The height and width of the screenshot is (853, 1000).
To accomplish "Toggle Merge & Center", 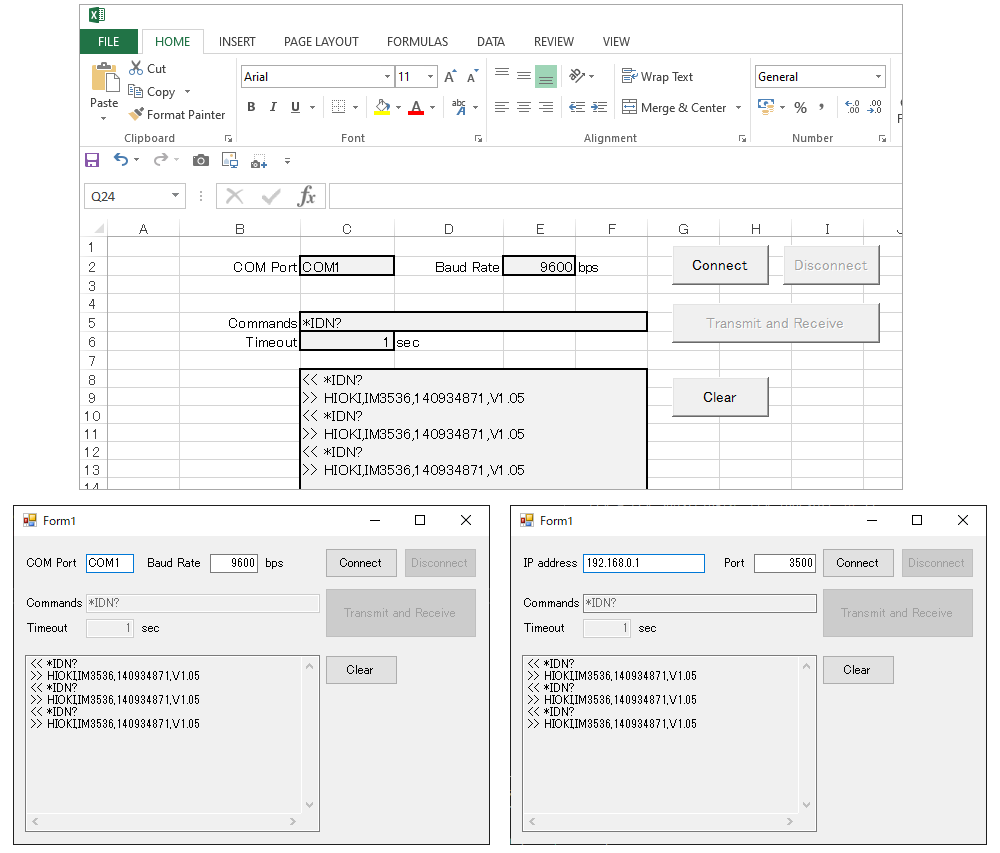I will 674,107.
